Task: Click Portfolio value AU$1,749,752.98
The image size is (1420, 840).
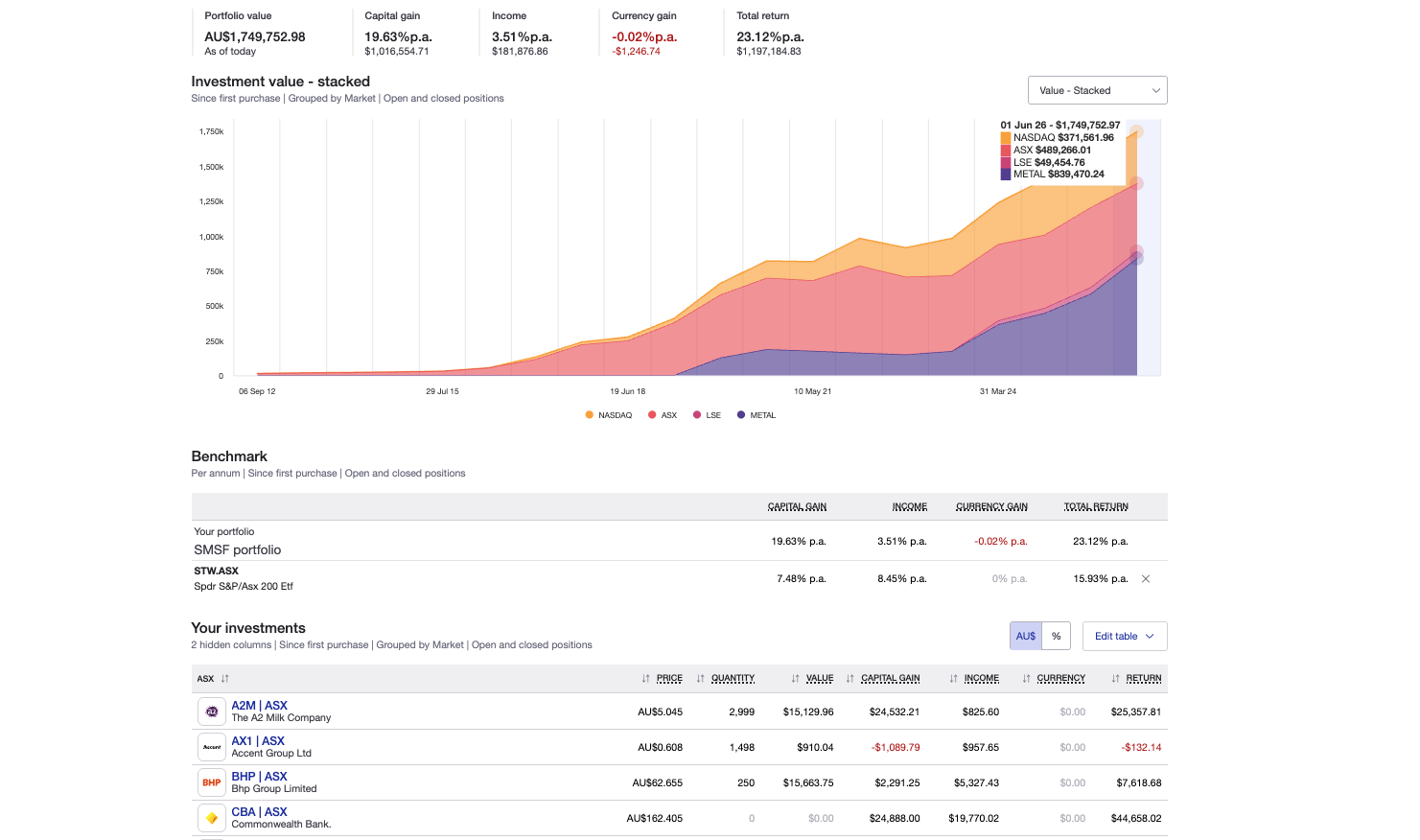Action: click(x=255, y=36)
